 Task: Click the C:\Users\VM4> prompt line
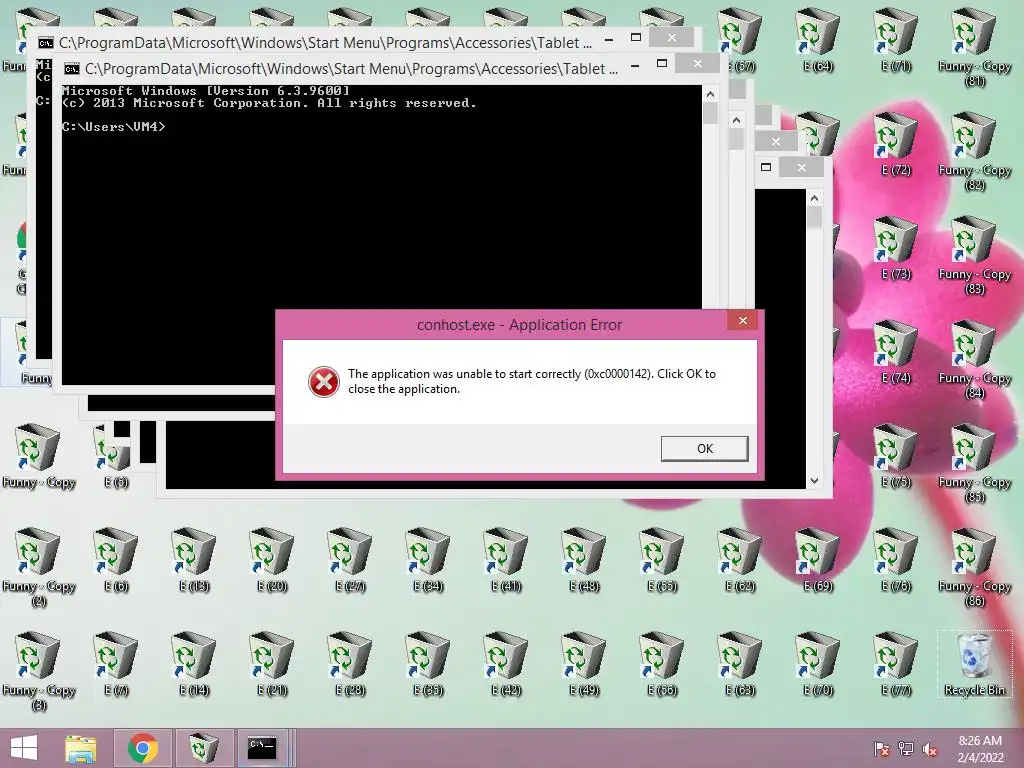pyautogui.click(x=114, y=127)
